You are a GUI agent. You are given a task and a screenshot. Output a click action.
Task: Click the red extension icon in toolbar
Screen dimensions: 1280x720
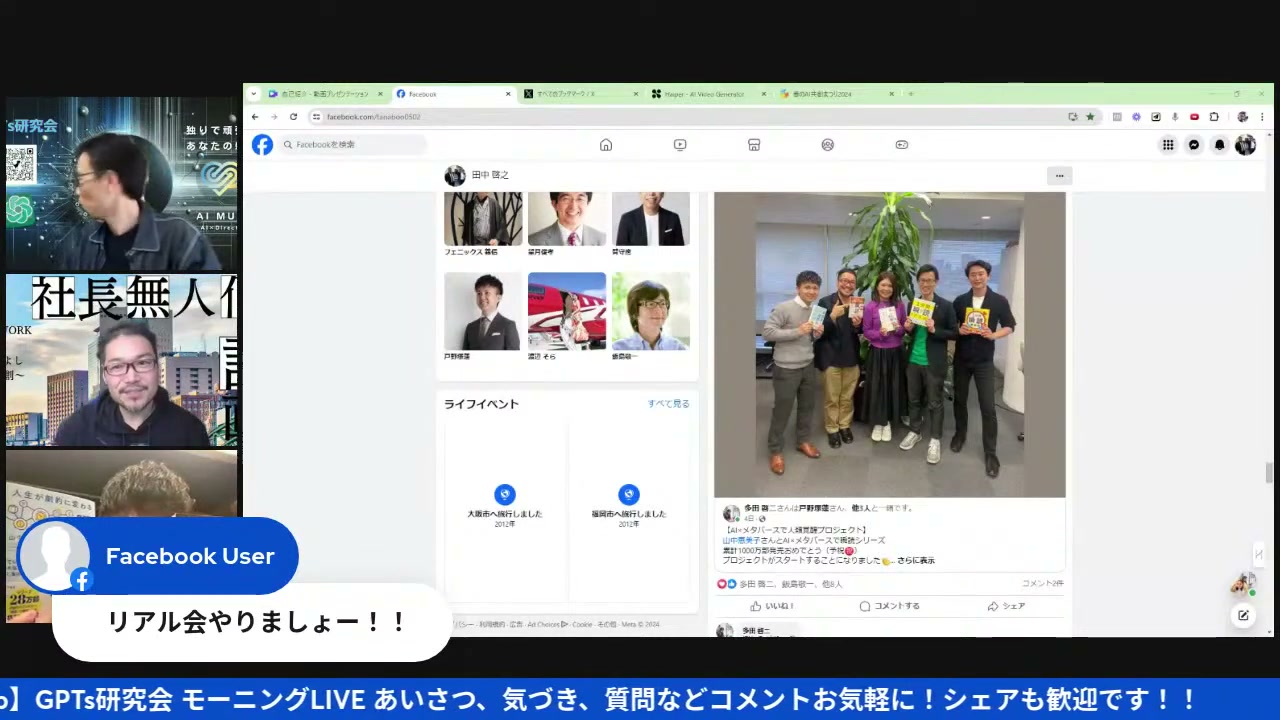click(x=1194, y=117)
